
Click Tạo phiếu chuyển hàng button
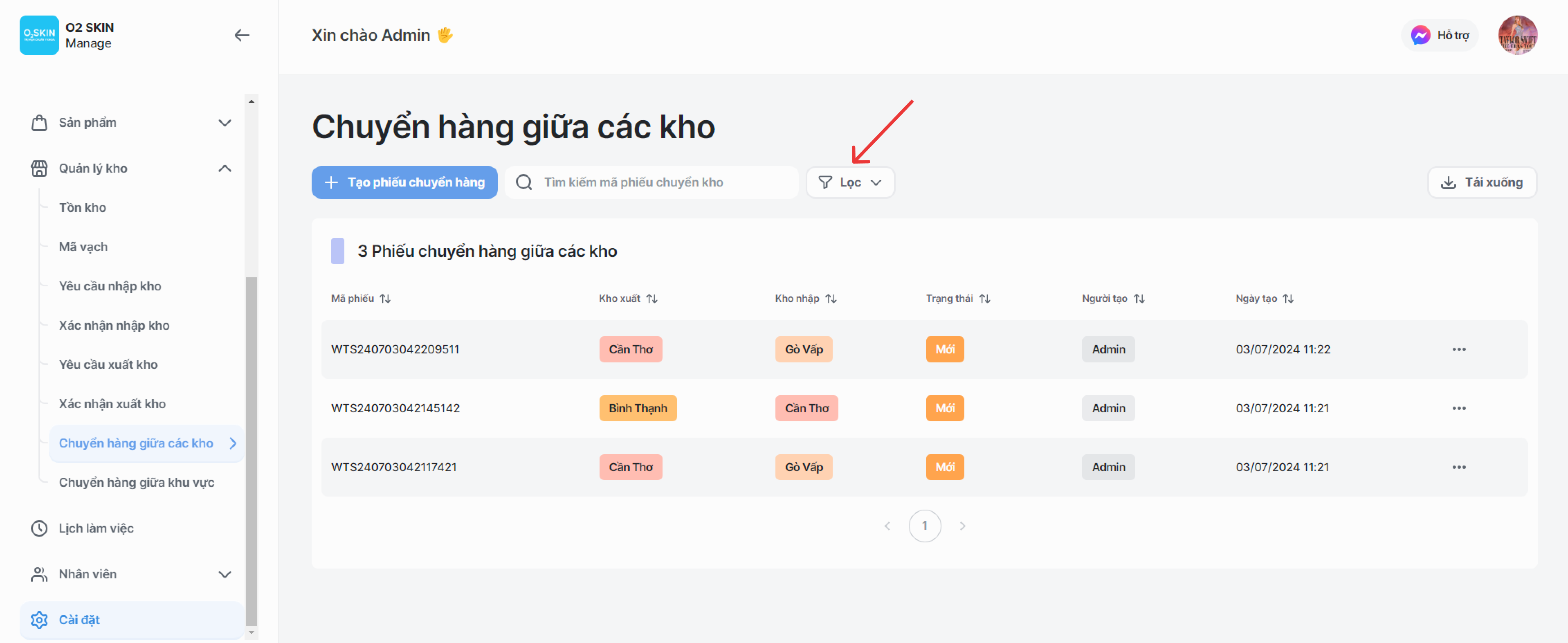tap(404, 182)
